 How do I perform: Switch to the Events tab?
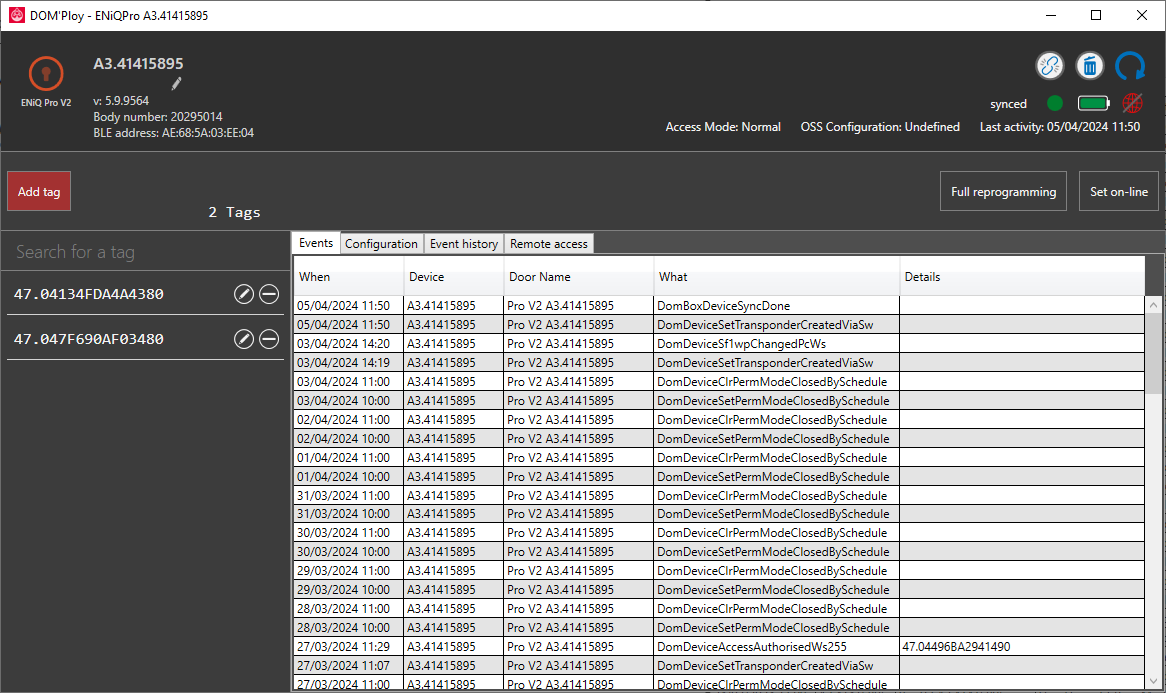coord(316,243)
